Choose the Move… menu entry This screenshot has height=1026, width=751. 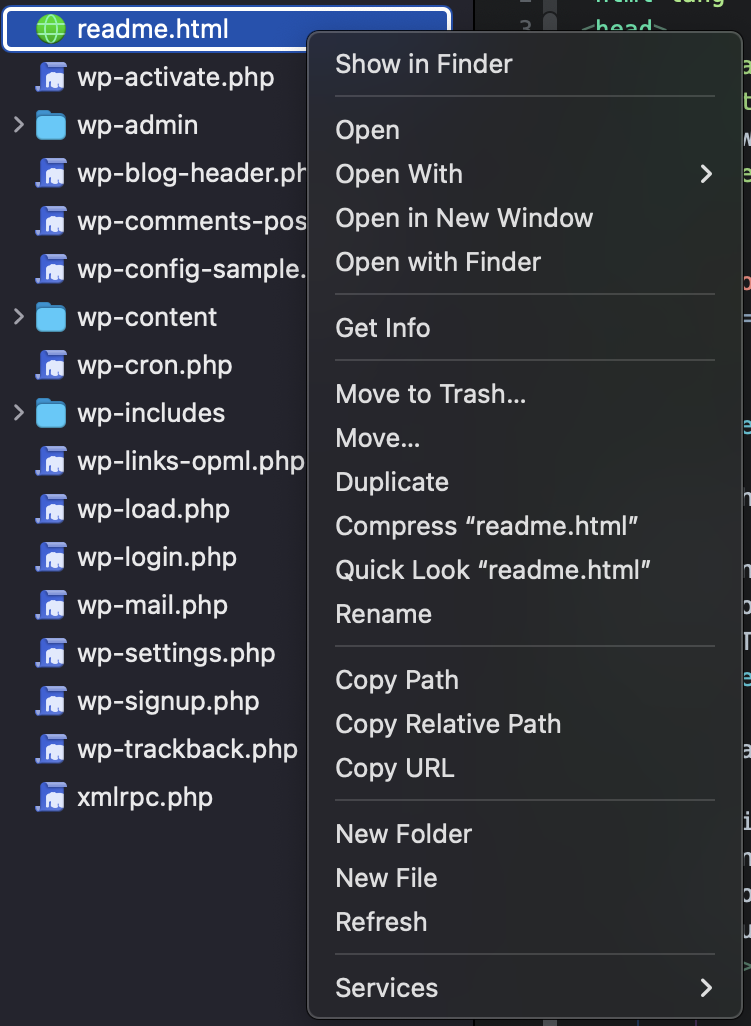click(x=378, y=438)
